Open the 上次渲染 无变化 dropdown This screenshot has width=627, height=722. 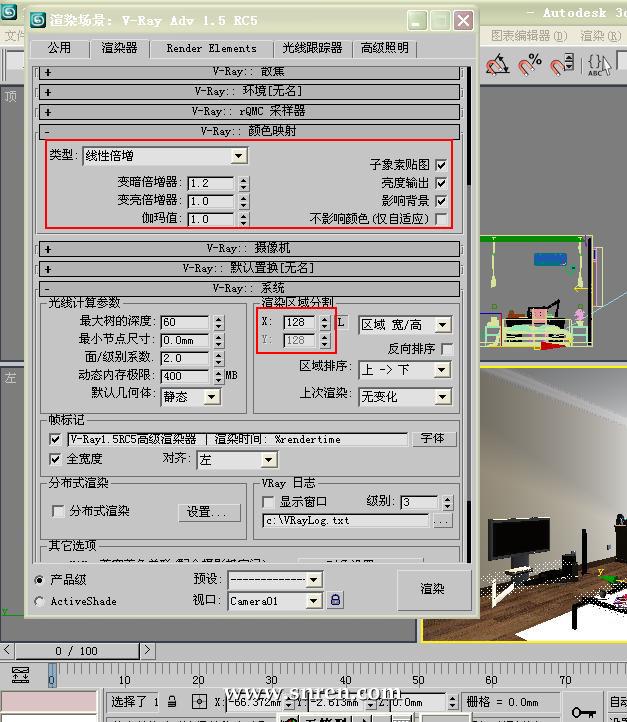point(405,396)
